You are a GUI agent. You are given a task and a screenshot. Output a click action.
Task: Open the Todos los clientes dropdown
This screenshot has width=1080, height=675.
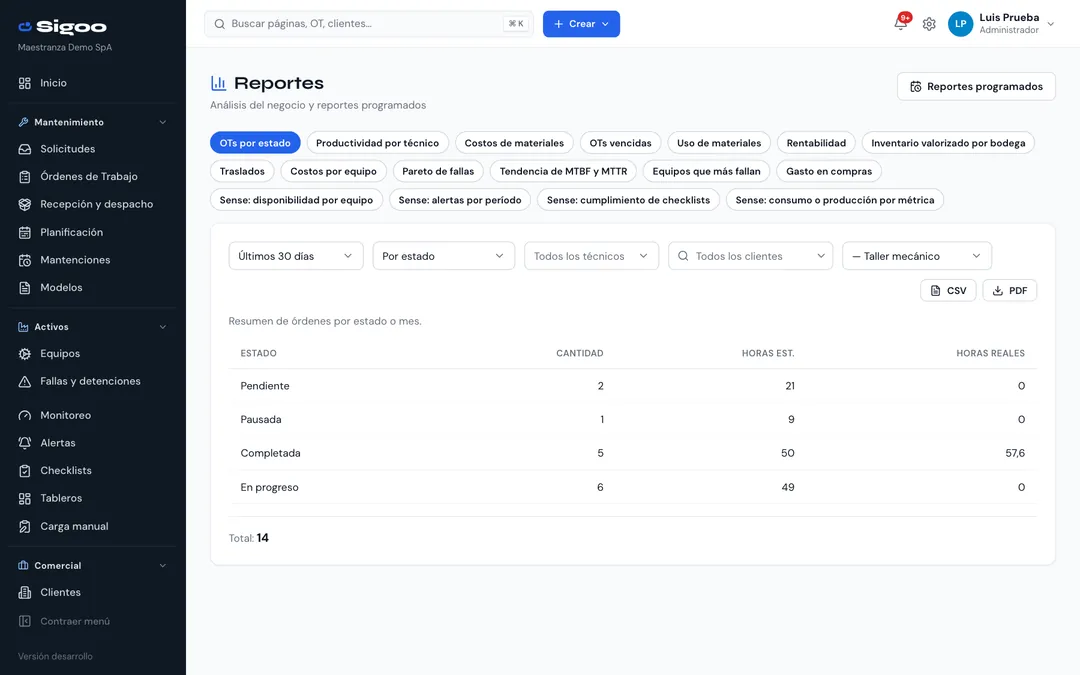[x=750, y=256]
